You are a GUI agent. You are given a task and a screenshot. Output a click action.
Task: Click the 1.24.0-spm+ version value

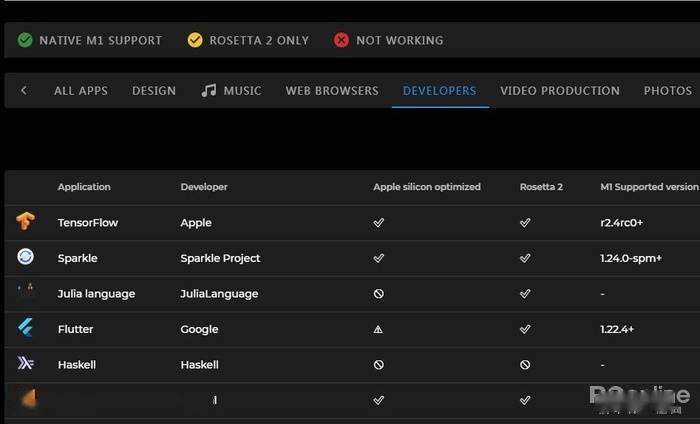[x=631, y=258]
